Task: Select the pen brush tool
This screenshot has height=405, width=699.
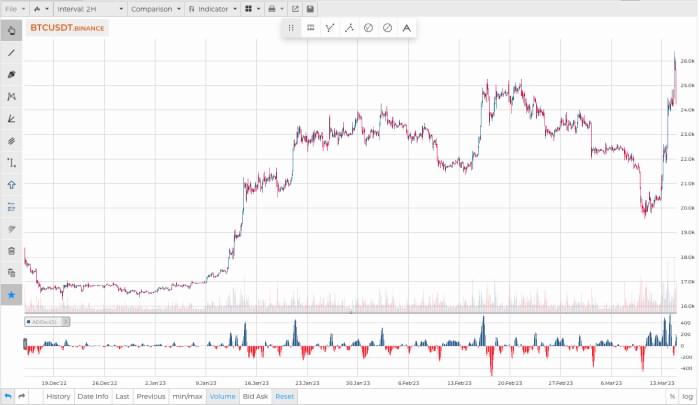Action: pos(11,74)
